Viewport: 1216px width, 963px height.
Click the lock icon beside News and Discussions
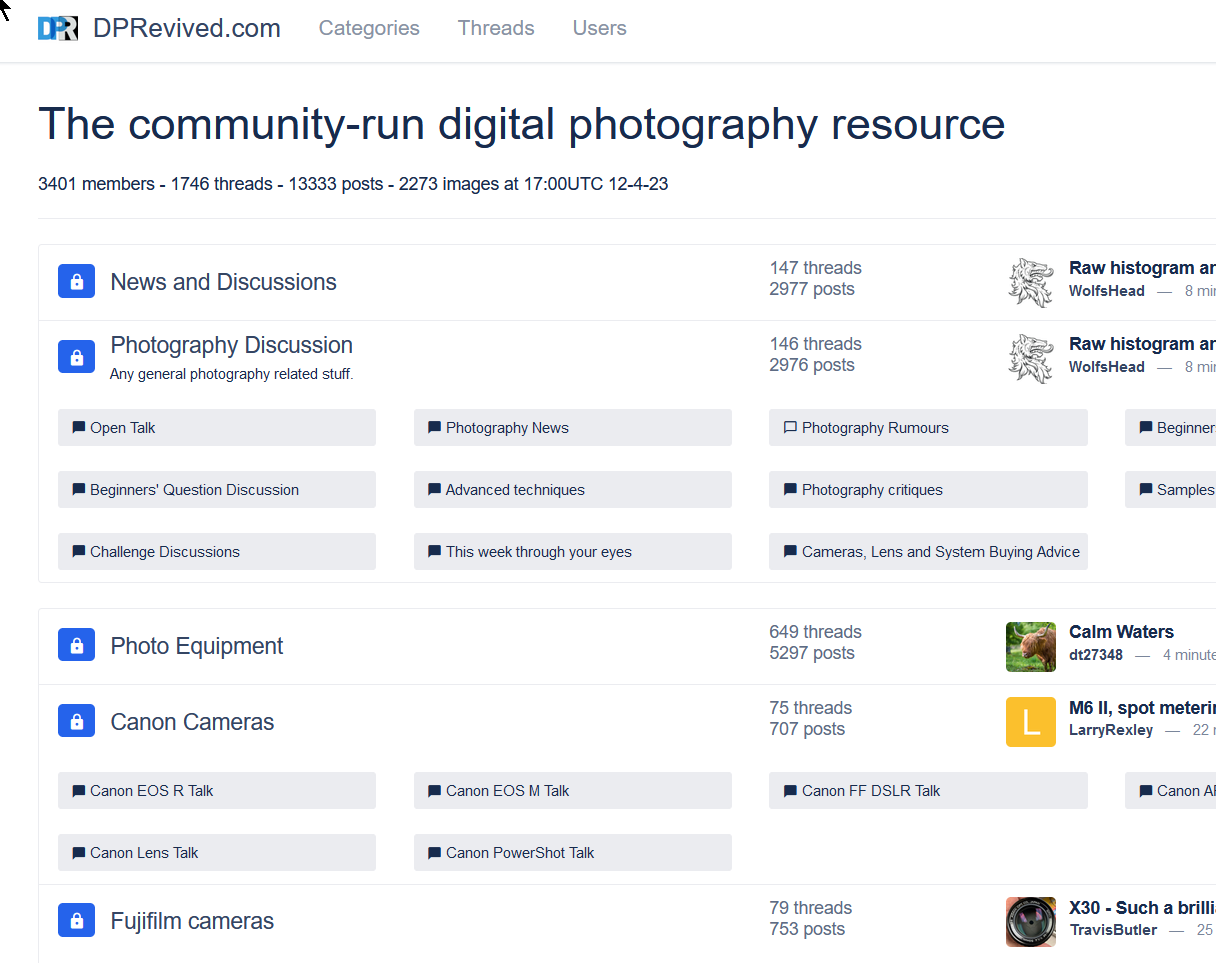tap(77, 282)
